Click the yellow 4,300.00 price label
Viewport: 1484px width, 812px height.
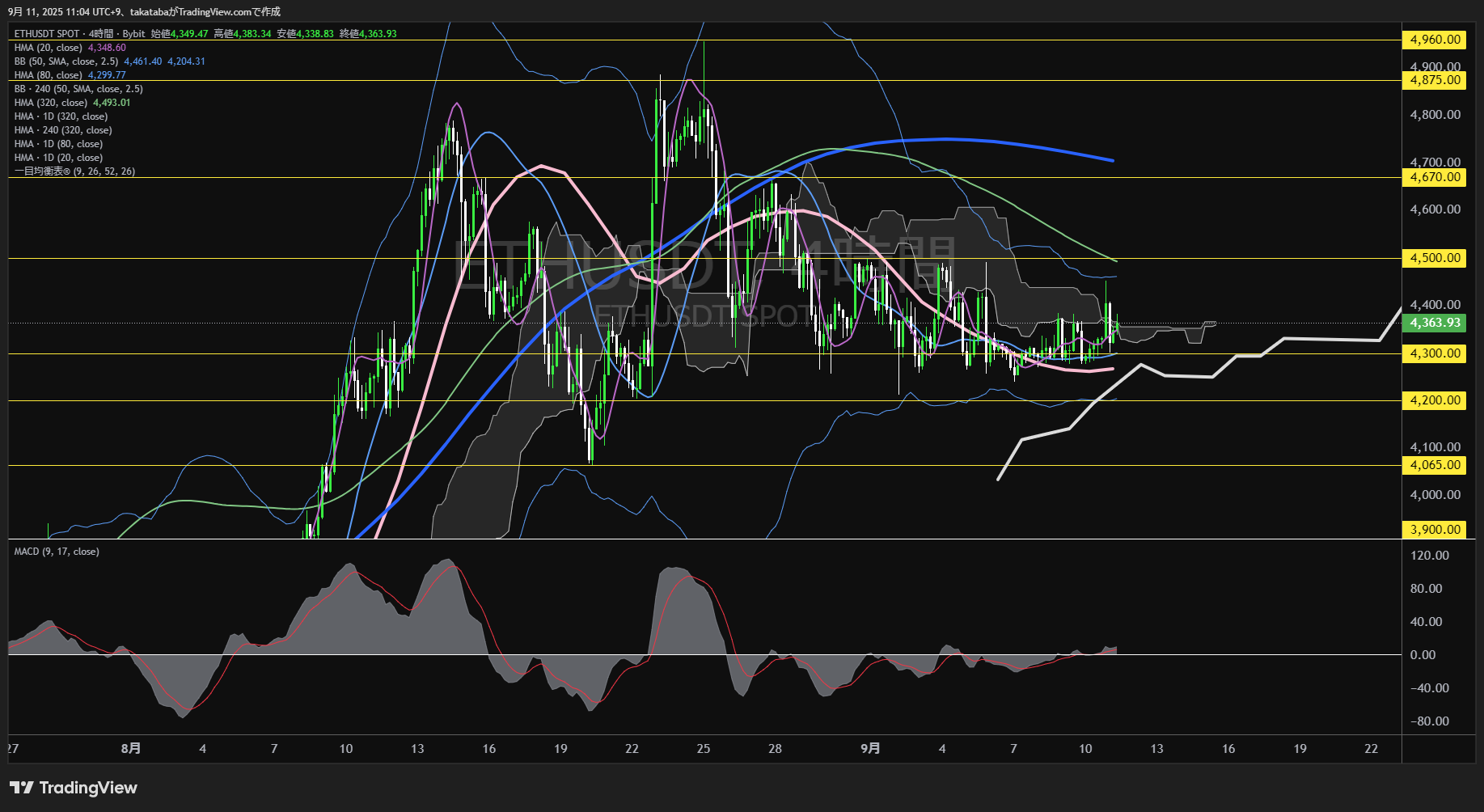1435,353
